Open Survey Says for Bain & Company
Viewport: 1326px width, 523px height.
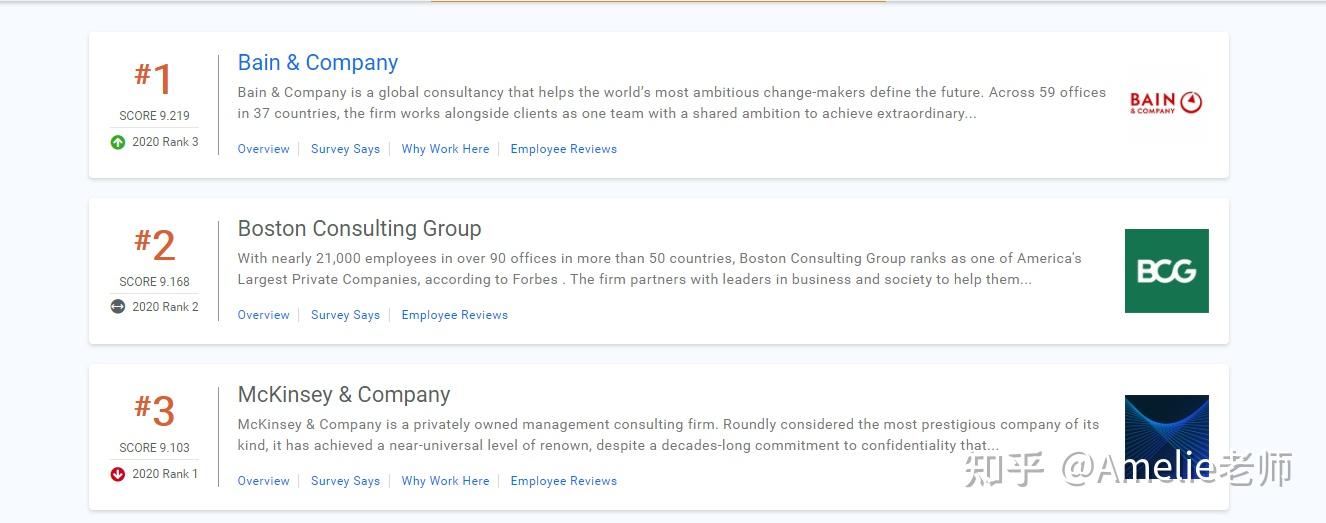tap(346, 149)
